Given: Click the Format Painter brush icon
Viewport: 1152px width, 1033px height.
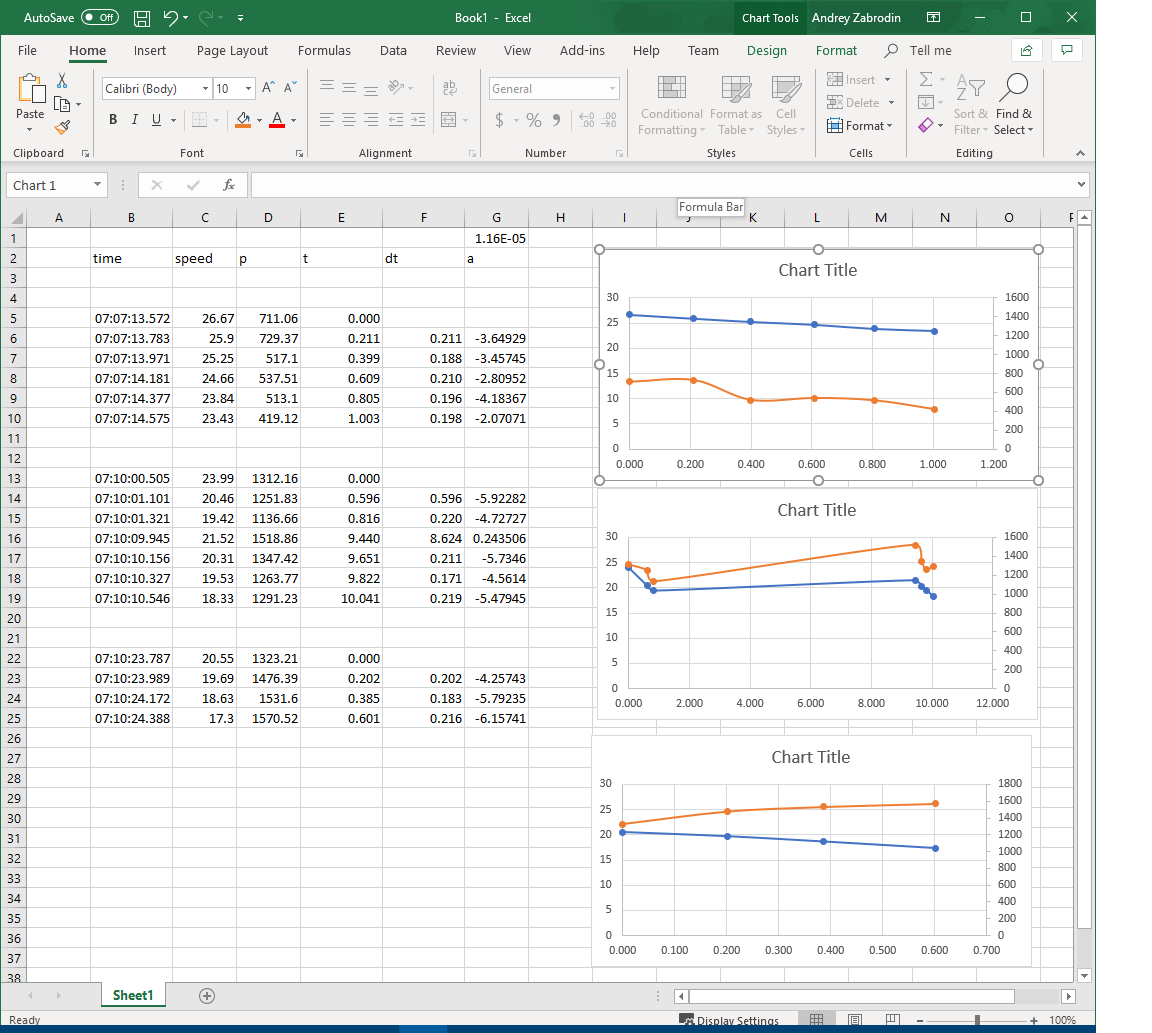Looking at the screenshot, I should coord(62,127).
